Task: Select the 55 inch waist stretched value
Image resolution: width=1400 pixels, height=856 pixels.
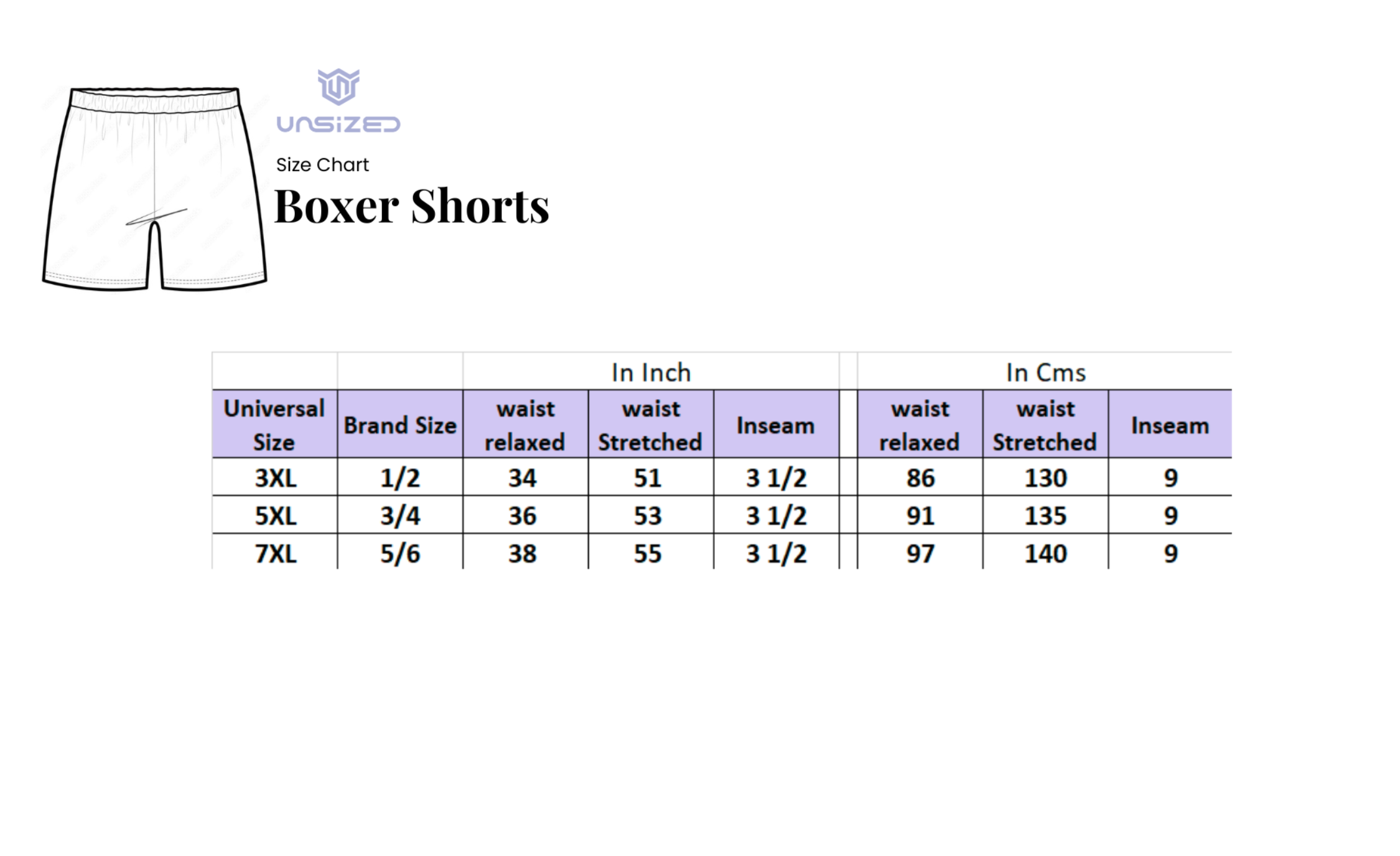Action: click(648, 553)
